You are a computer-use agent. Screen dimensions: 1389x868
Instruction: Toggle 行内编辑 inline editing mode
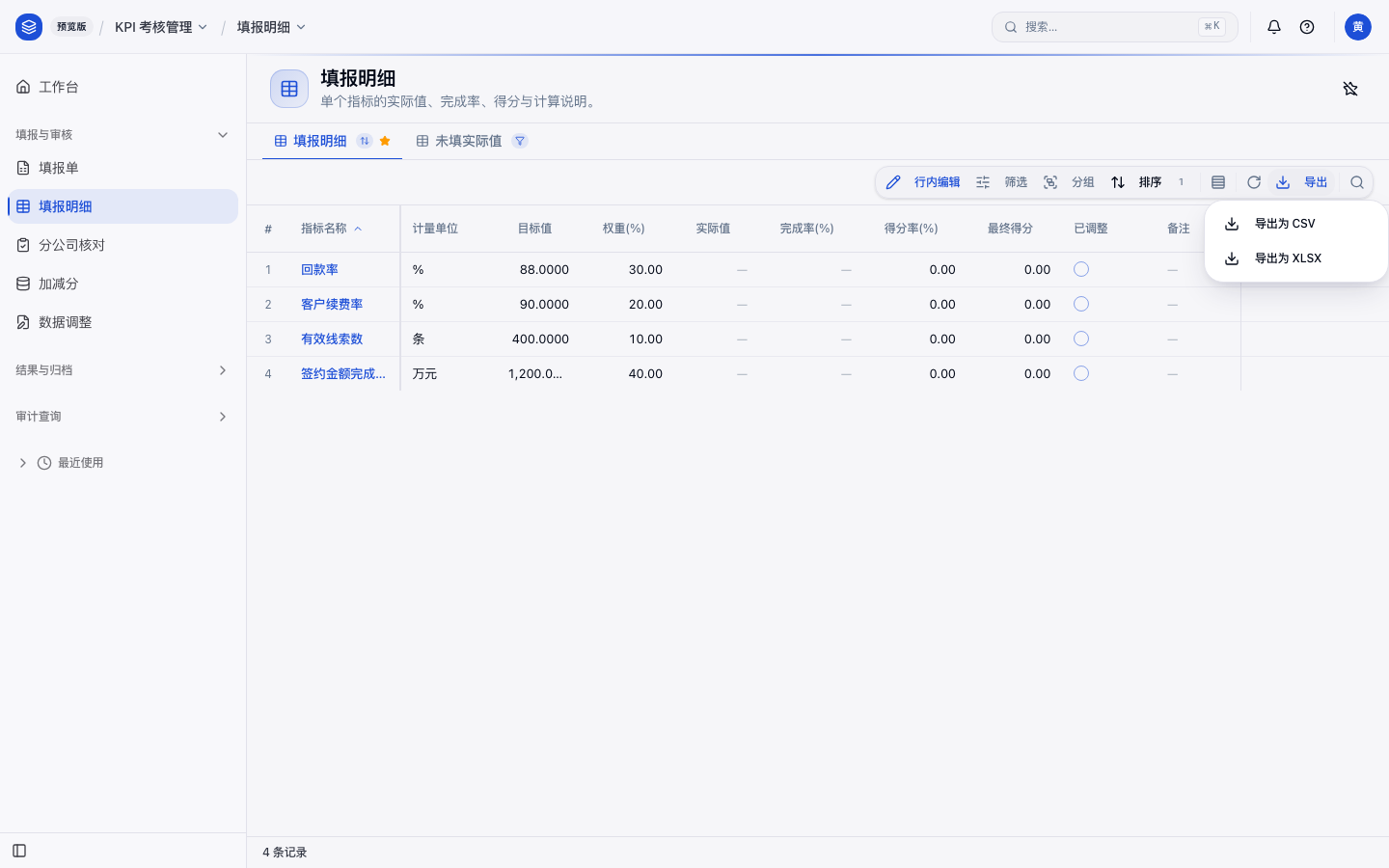923,182
